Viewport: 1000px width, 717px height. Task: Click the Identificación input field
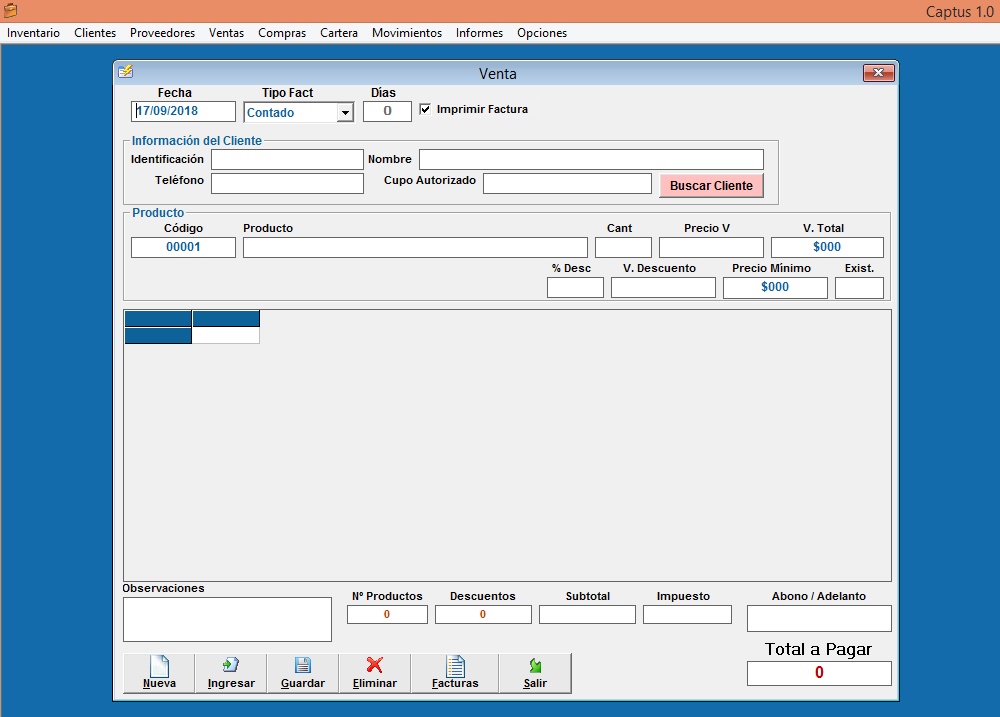click(287, 160)
